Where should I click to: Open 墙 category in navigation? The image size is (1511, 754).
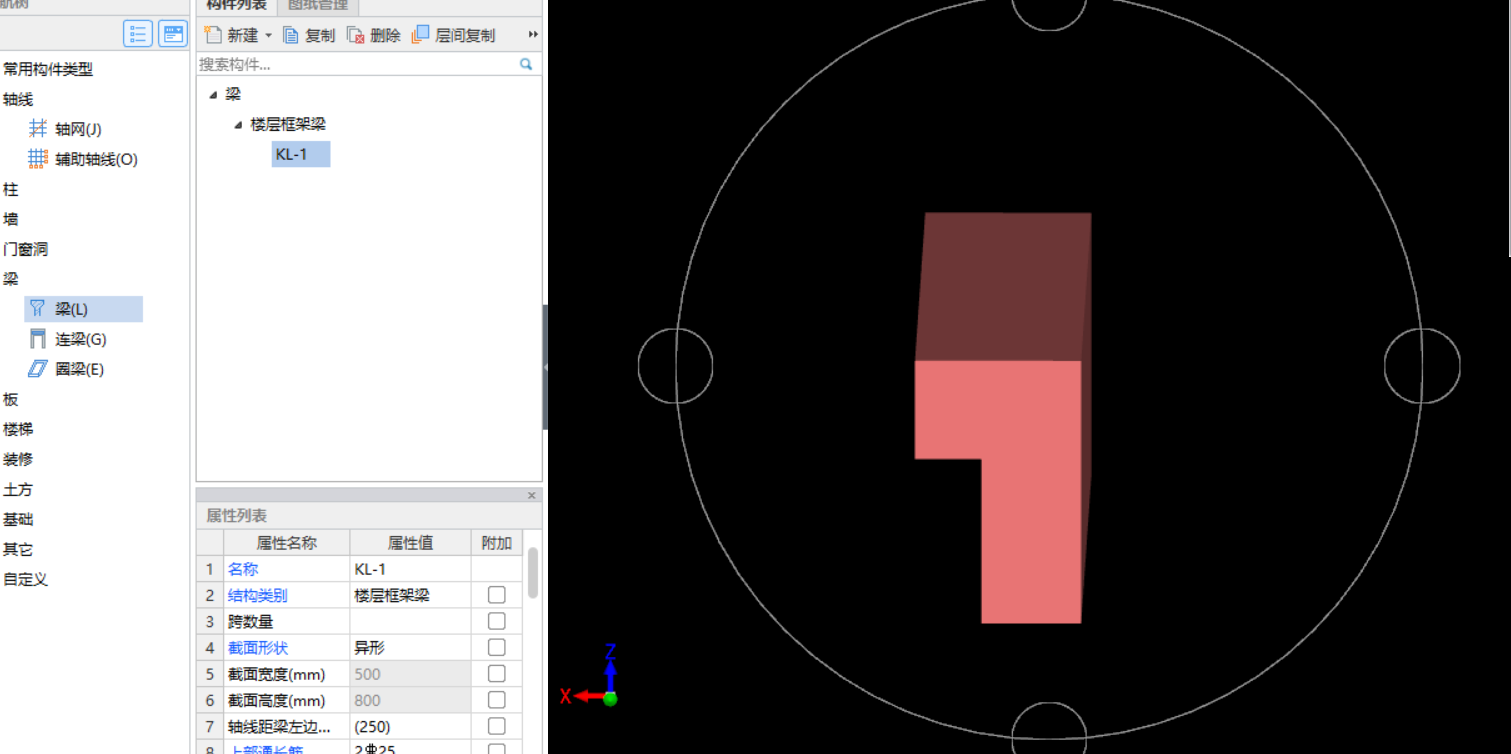10,219
